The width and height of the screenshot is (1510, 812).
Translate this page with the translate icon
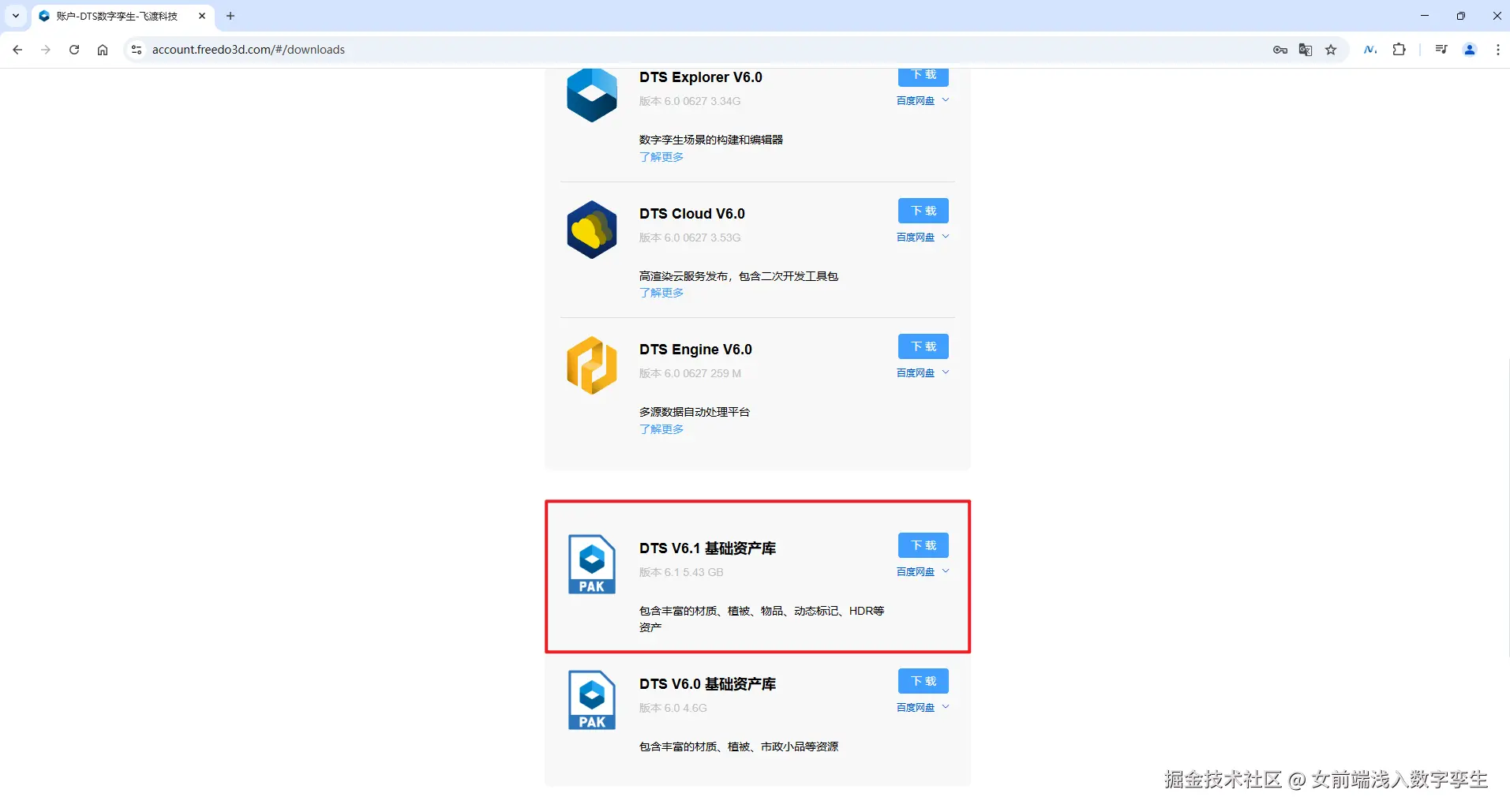(1306, 50)
